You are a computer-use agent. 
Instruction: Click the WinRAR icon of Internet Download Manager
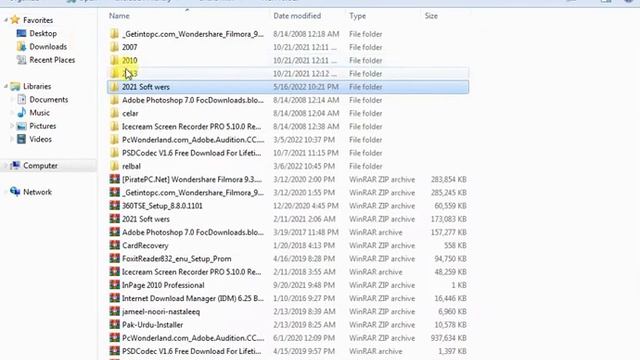pos(115,298)
